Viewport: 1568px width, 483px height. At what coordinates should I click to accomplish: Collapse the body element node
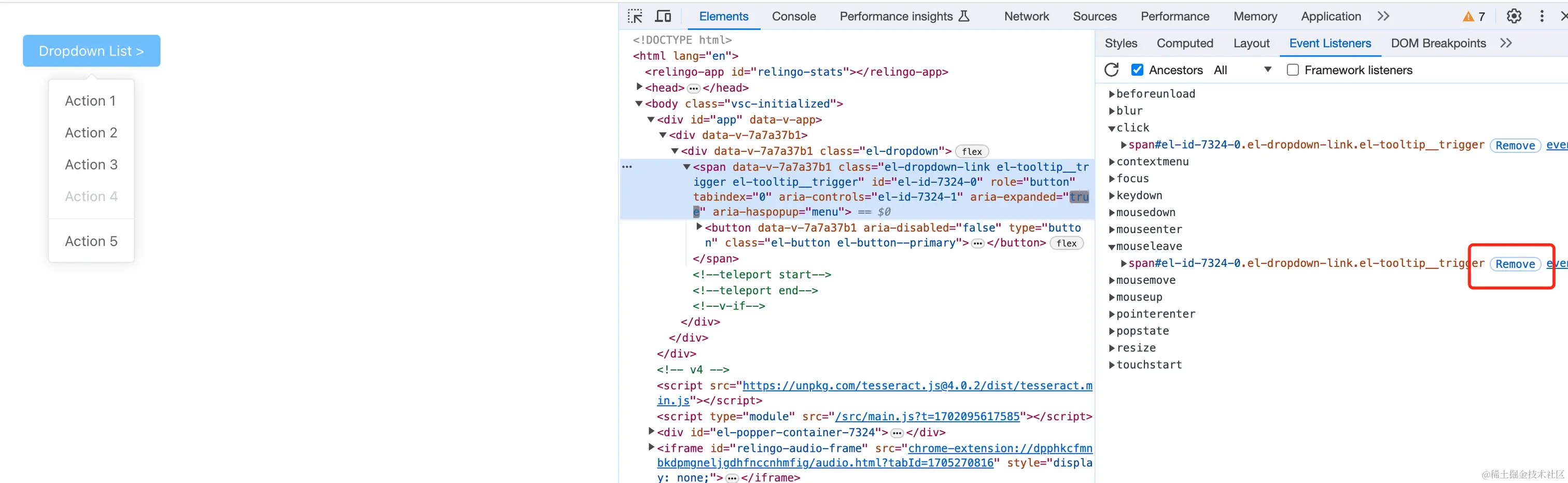coord(639,104)
